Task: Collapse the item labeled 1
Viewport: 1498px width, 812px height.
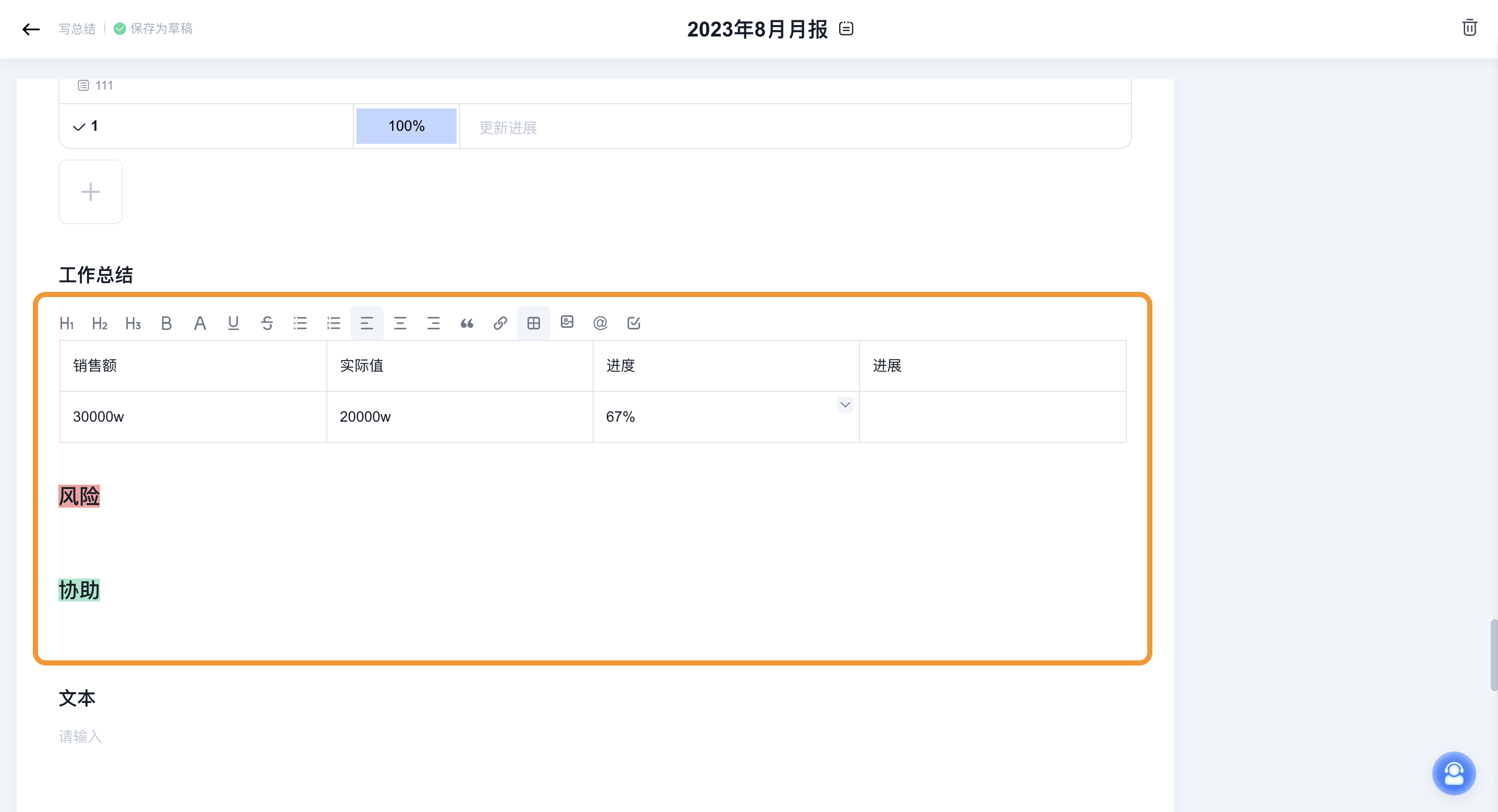Action: [79, 127]
